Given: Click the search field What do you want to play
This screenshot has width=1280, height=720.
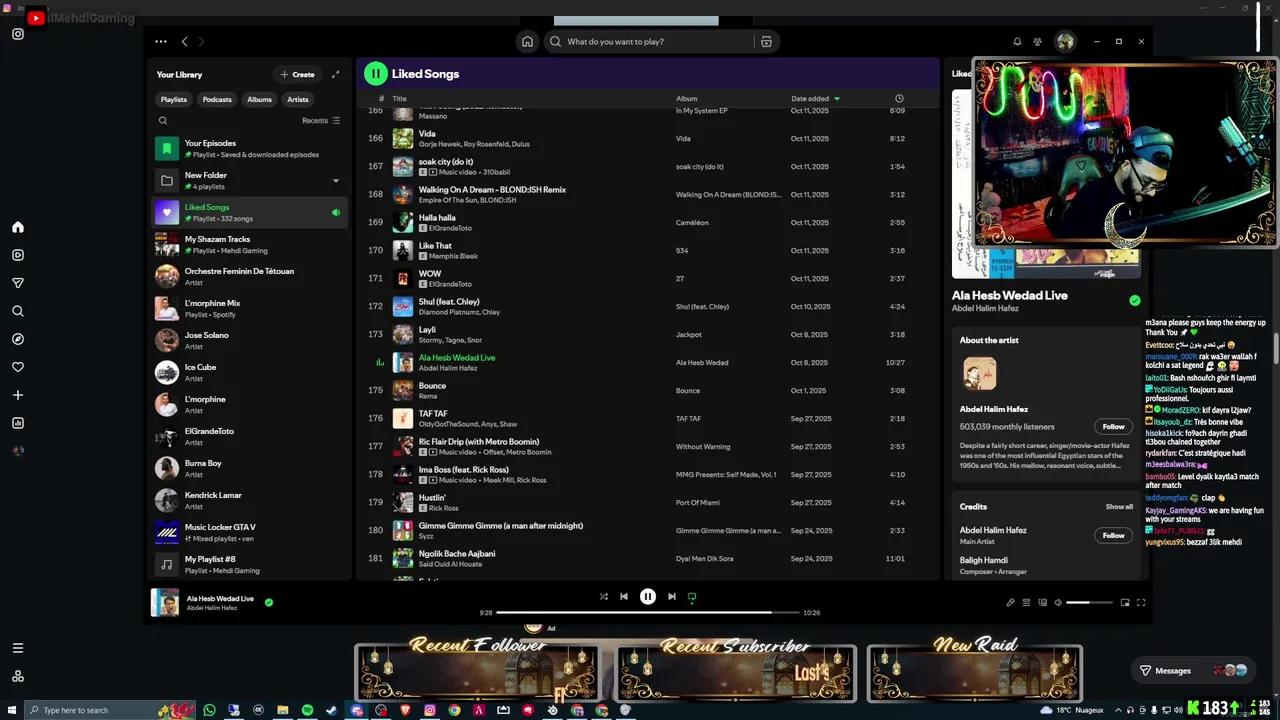Looking at the screenshot, I should point(648,42).
